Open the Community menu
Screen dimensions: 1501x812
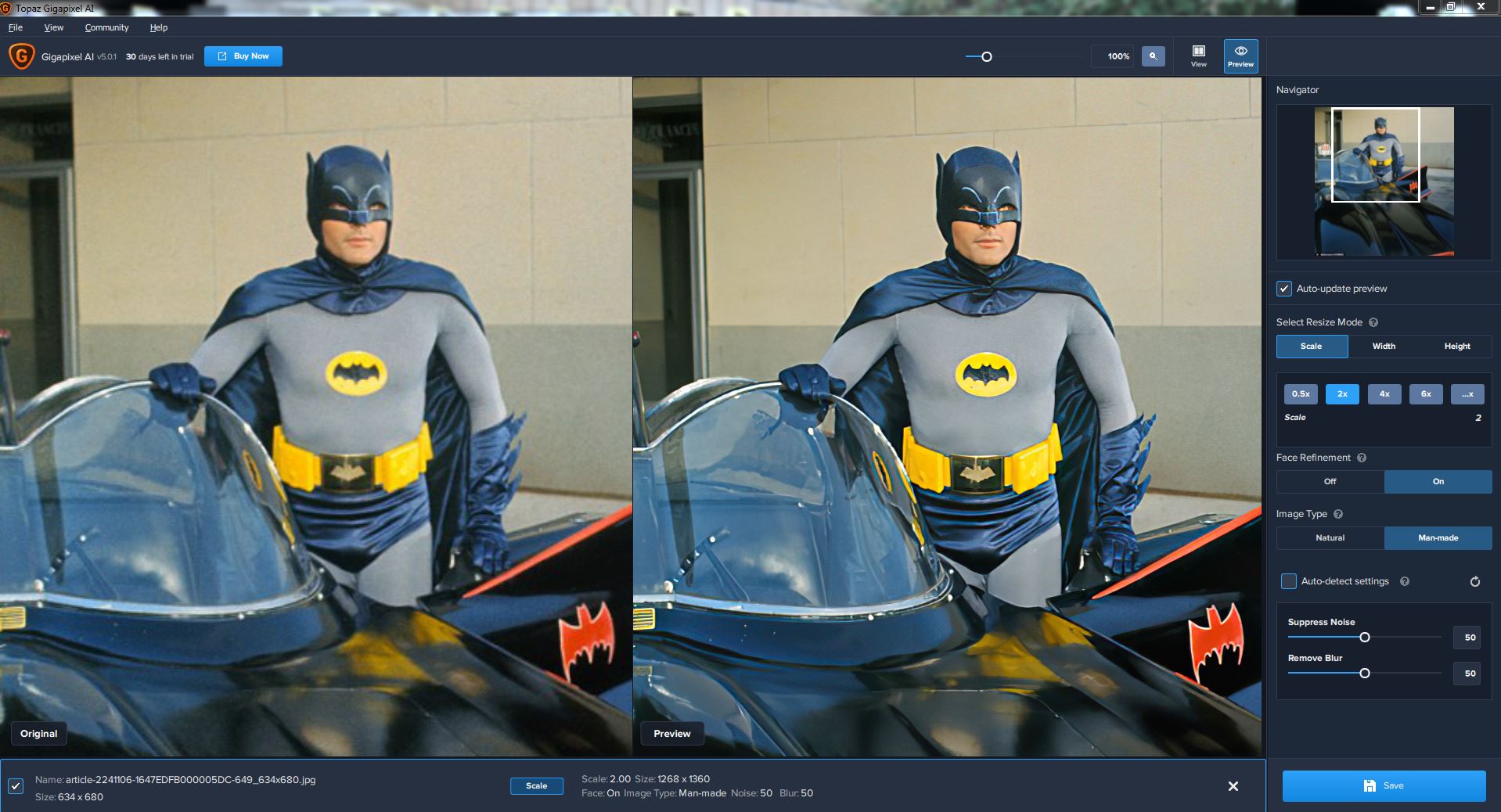107,27
